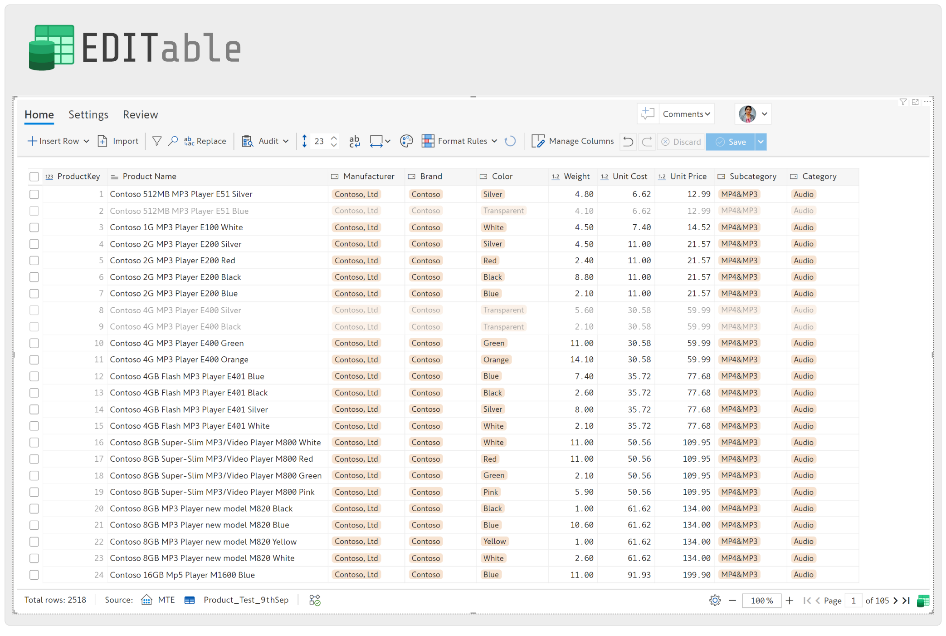Click the refresh icon after Format Rules
This screenshot has width=946, height=636.
point(508,141)
